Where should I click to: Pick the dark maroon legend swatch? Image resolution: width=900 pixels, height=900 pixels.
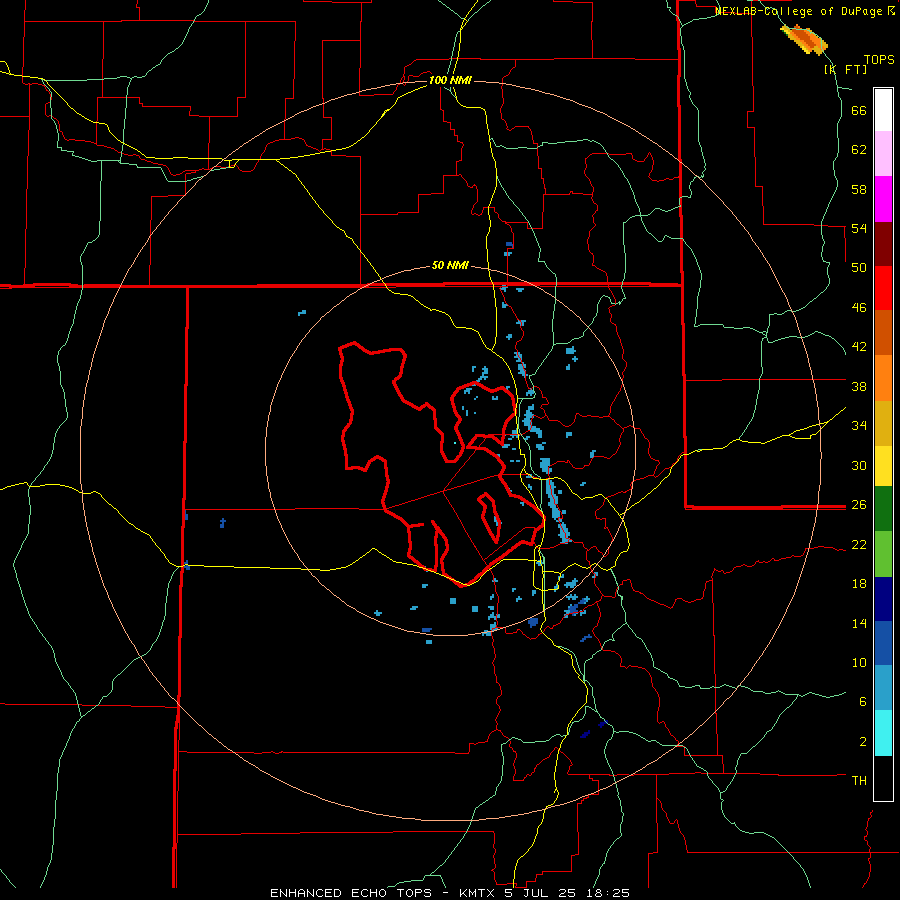pyautogui.click(x=883, y=244)
